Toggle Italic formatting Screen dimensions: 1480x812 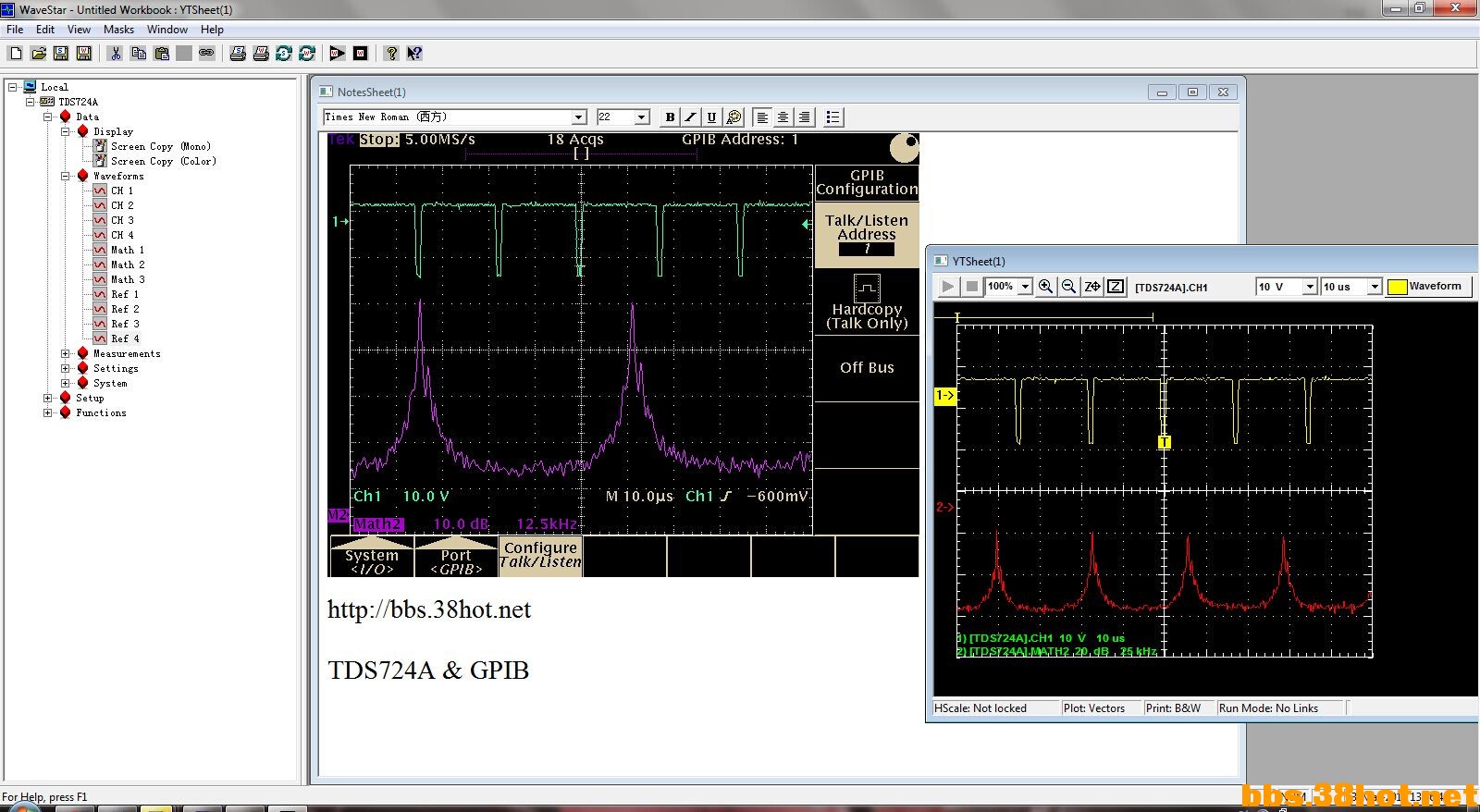coord(691,117)
